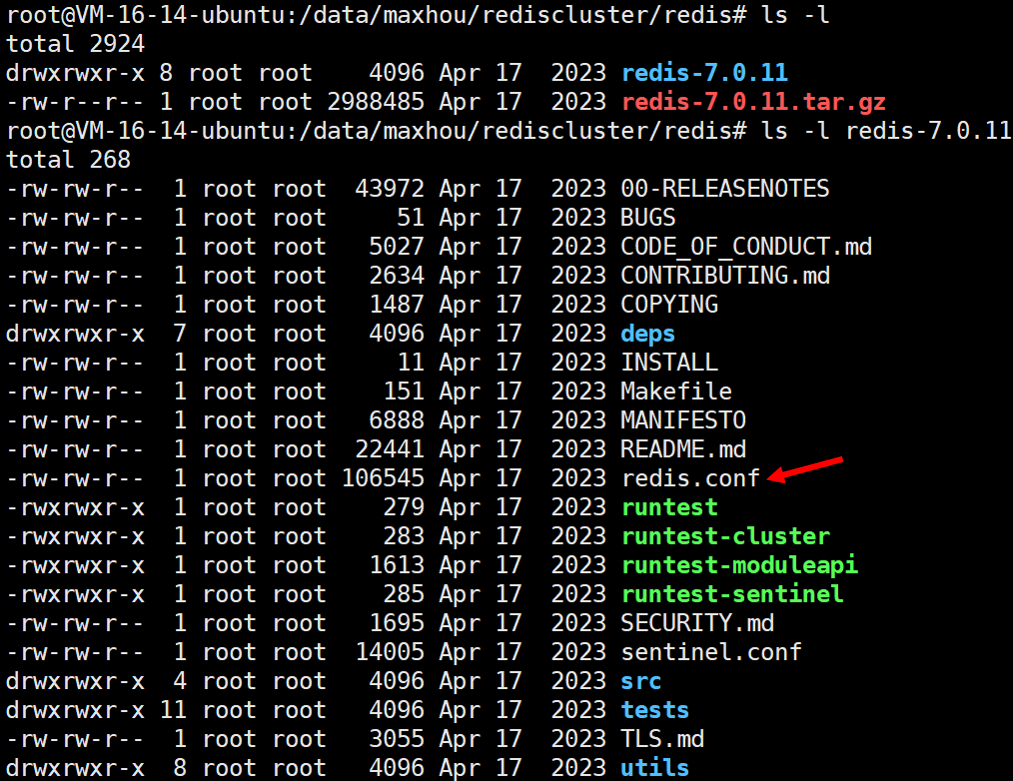This screenshot has width=1013, height=781.
Task: Select the redis-7.0.11 directory name
Action: click(x=704, y=72)
